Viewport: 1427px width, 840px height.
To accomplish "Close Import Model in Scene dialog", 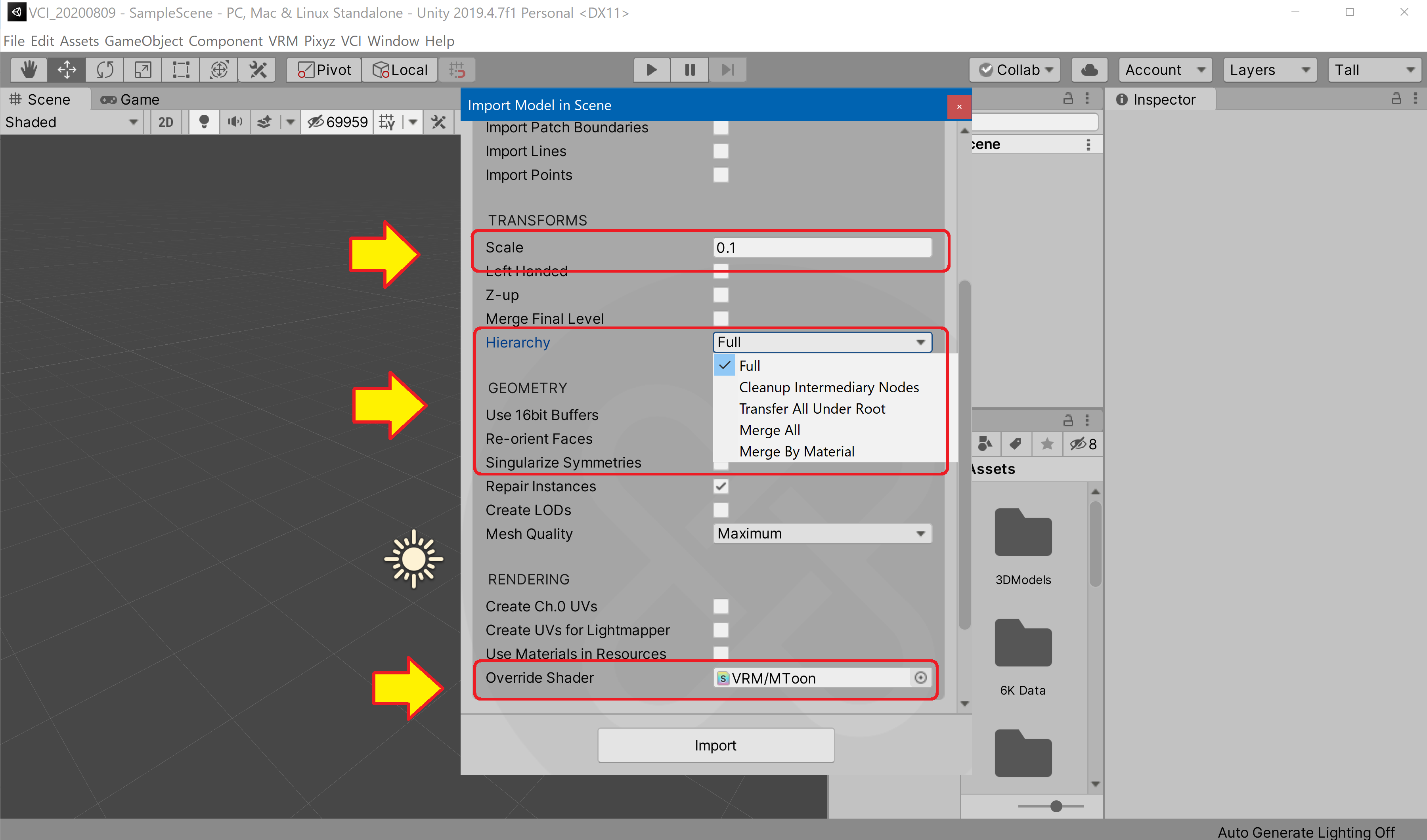I will pos(959,107).
